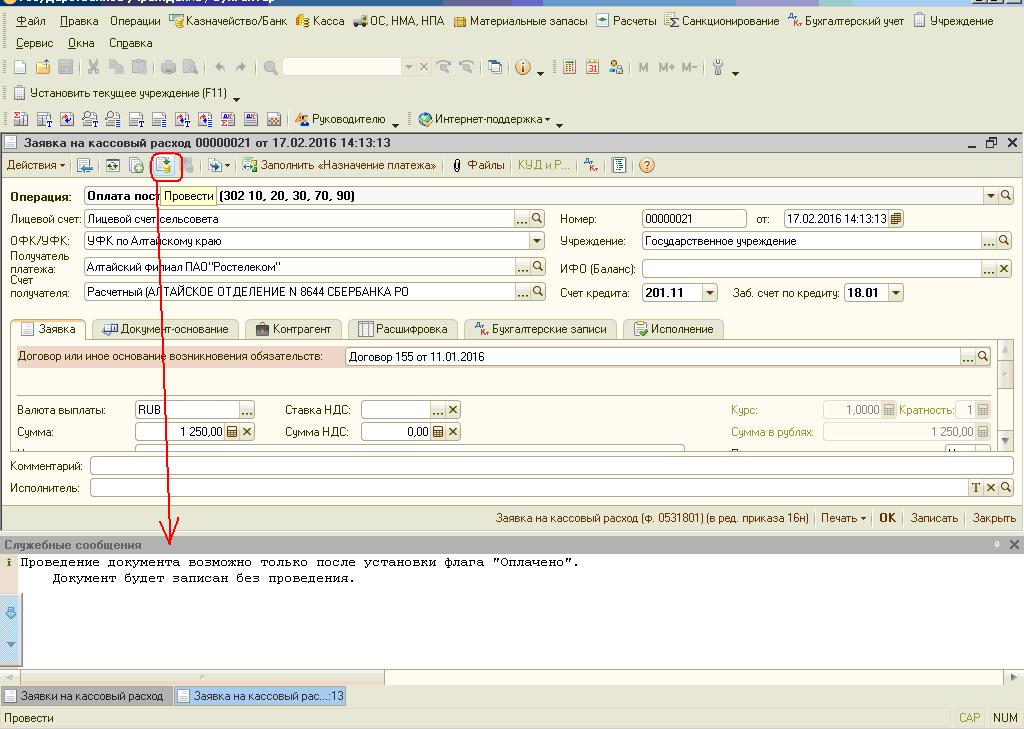Open the Операции menu
The width and height of the screenshot is (1024, 729).
click(135, 21)
